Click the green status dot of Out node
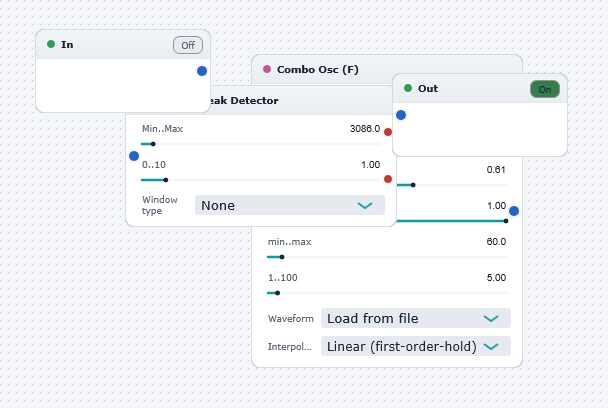This screenshot has height=408, width=608. coord(408,88)
